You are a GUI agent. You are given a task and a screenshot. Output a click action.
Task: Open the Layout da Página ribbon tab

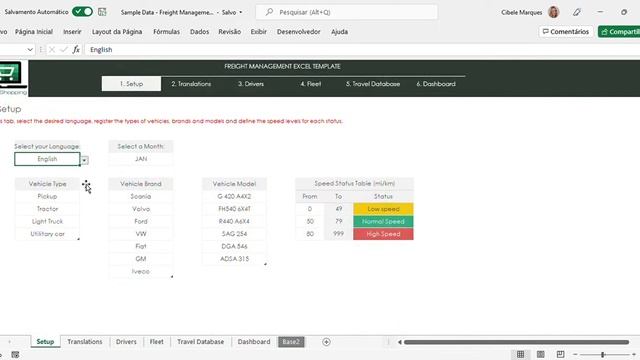pos(117,31)
